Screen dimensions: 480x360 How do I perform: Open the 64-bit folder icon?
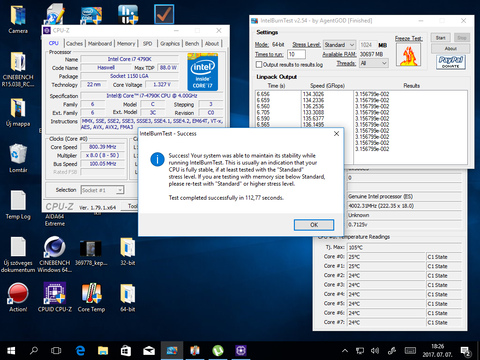tap(128, 295)
